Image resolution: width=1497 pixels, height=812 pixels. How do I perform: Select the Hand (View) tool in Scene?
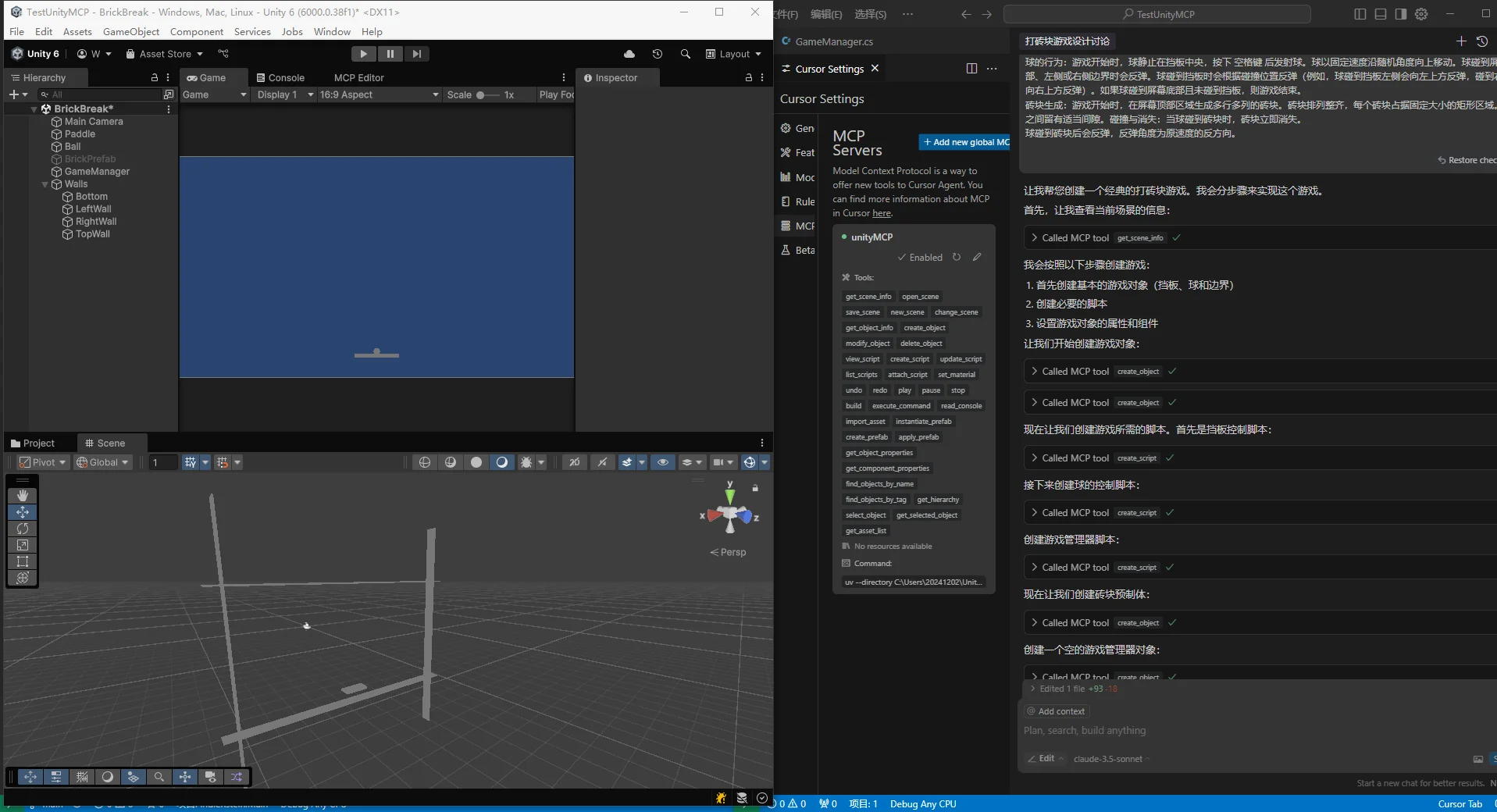(23, 496)
